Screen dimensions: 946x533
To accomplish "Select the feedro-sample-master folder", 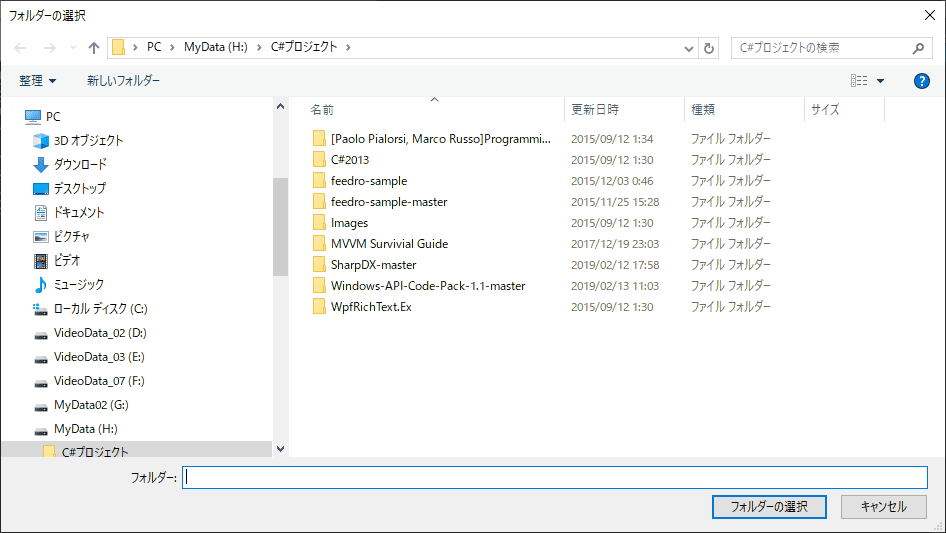I will 389,202.
